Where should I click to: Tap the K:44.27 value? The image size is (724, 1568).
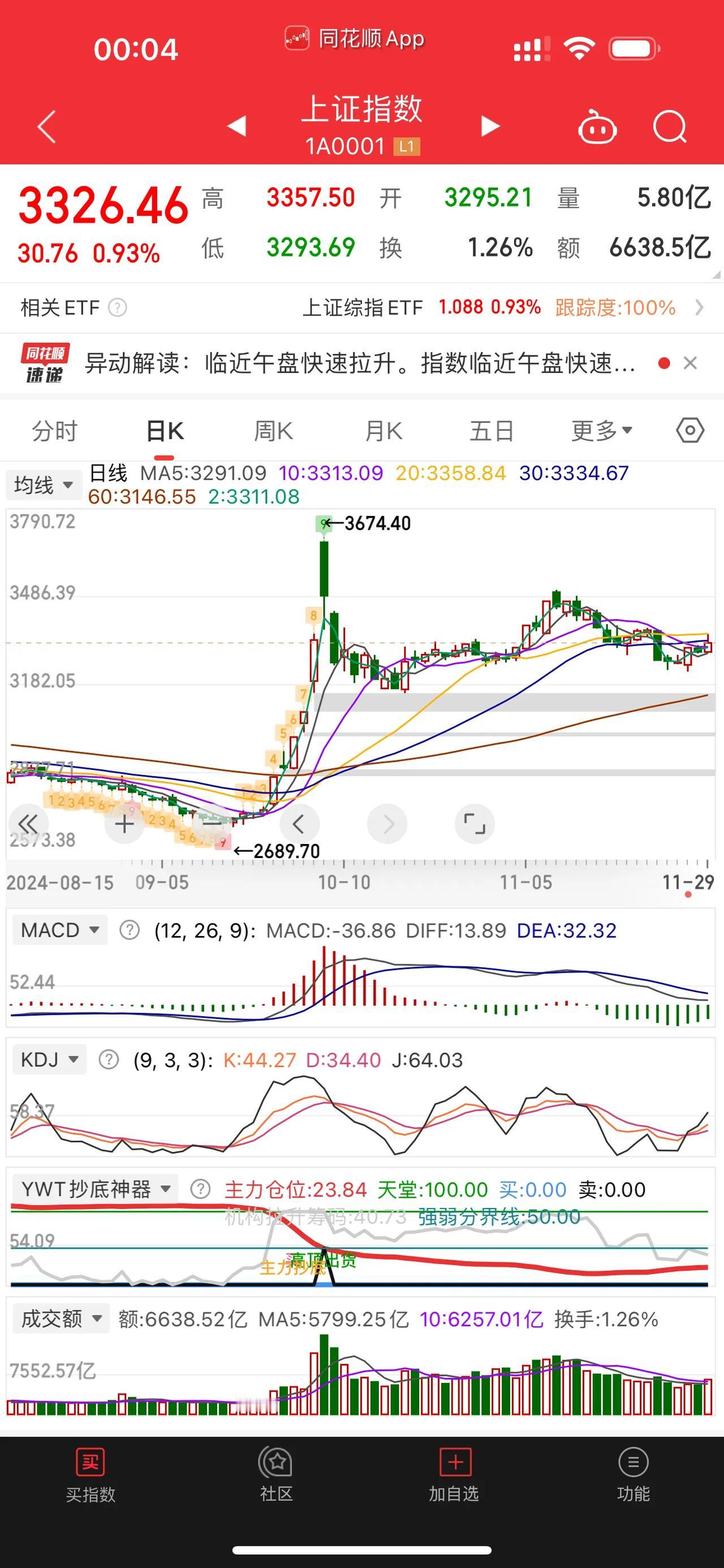260,1060
